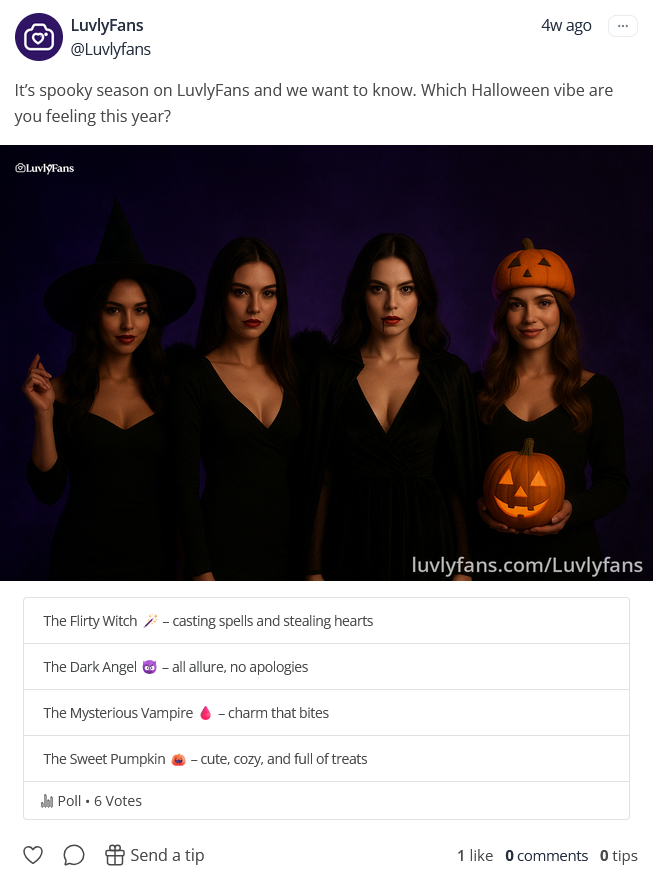Click the gift icon to tip
Screen dimensions: 653x889
pyautogui.click(x=115, y=855)
